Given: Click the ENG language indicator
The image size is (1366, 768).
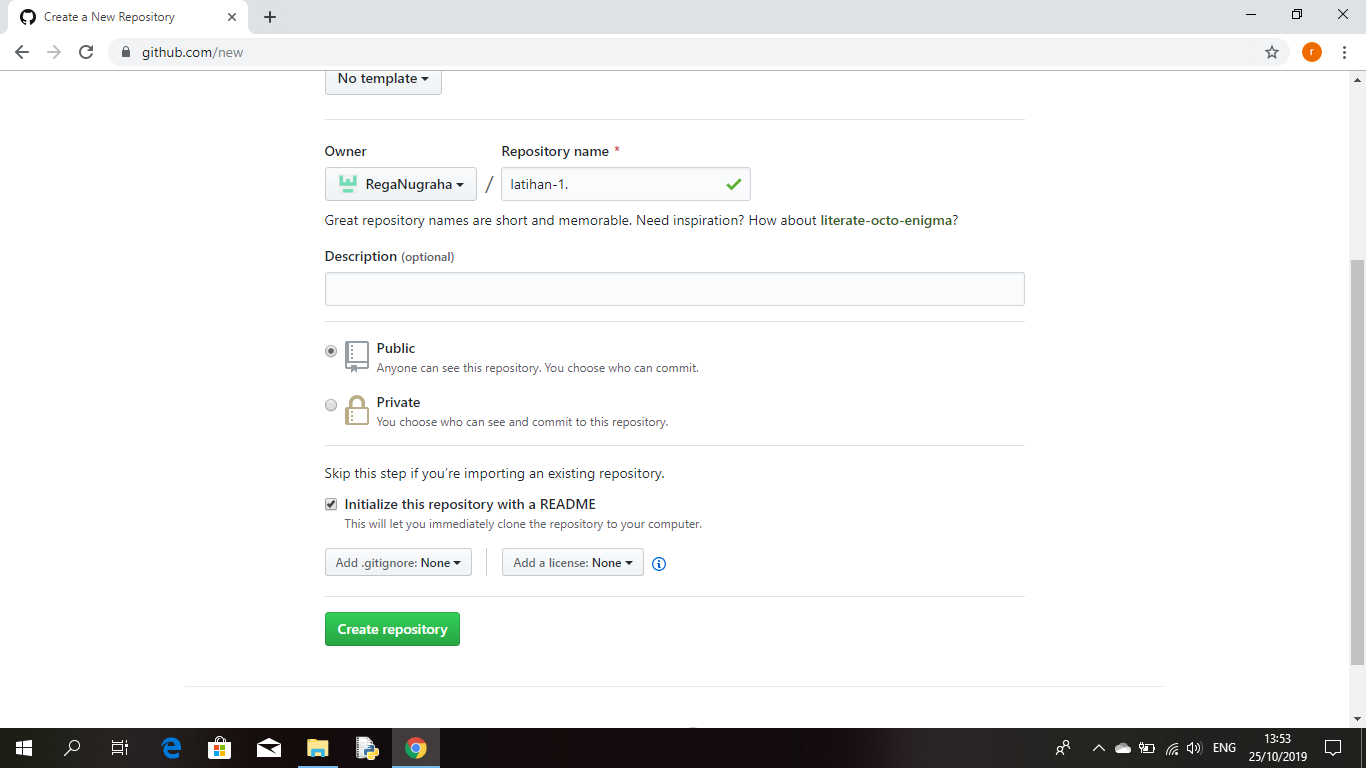Looking at the screenshot, I should click(1224, 748).
